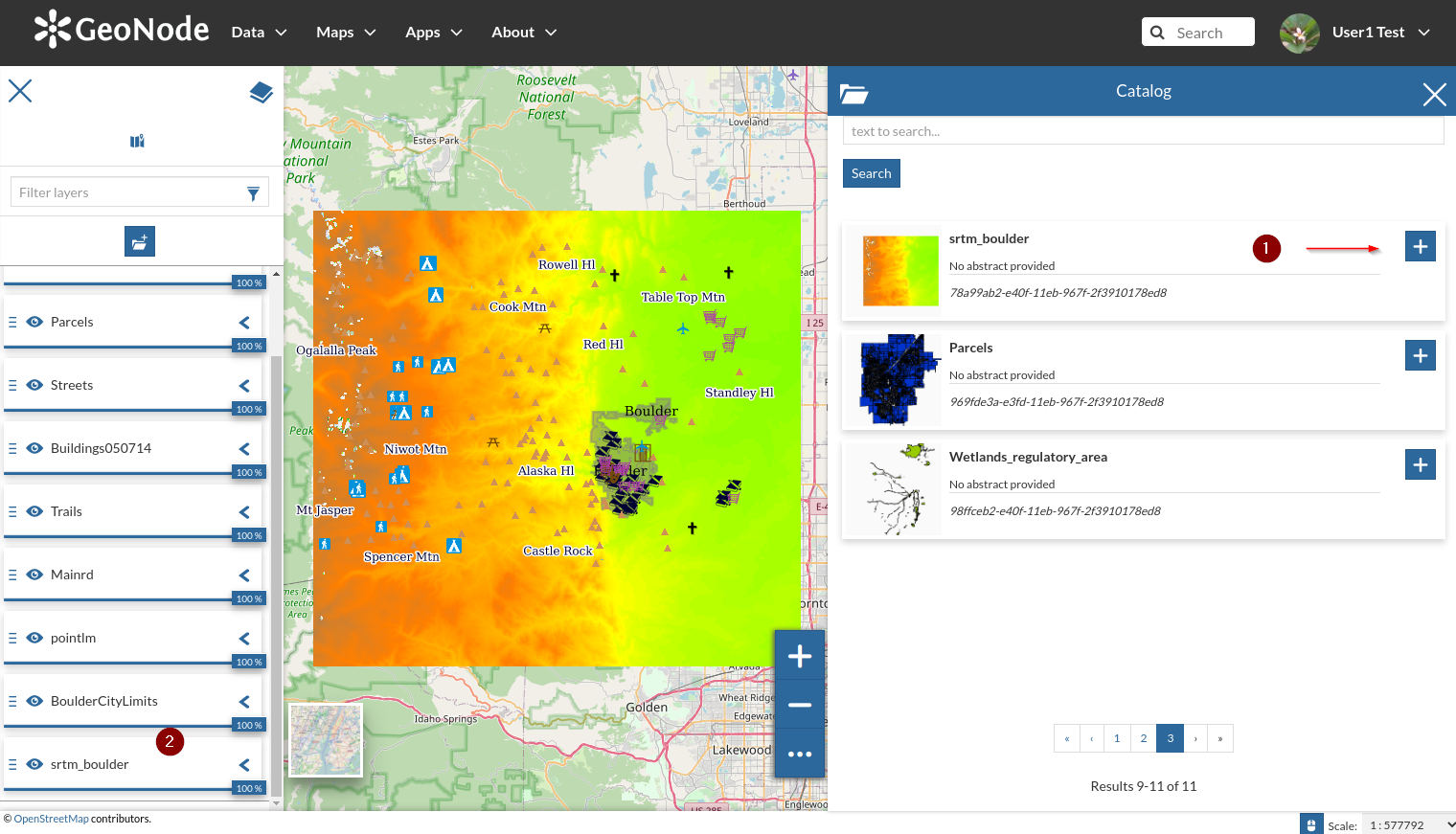
Task: Jump to first catalog results page
Action: pyautogui.click(x=1067, y=738)
